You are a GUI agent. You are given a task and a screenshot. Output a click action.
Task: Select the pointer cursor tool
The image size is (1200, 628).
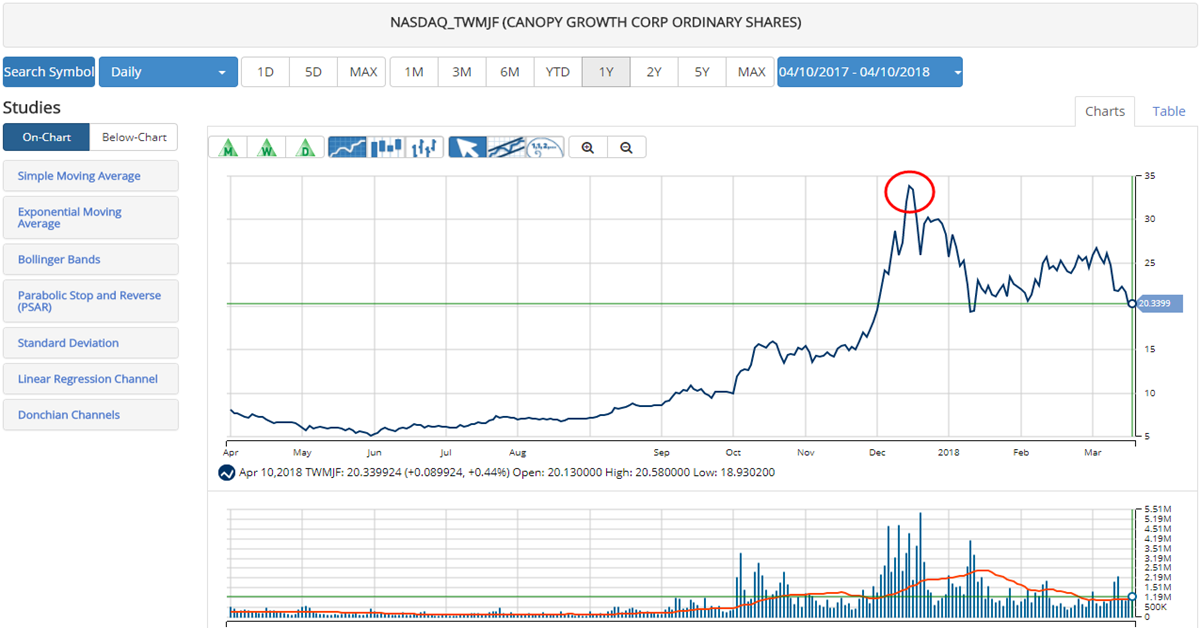coord(467,147)
